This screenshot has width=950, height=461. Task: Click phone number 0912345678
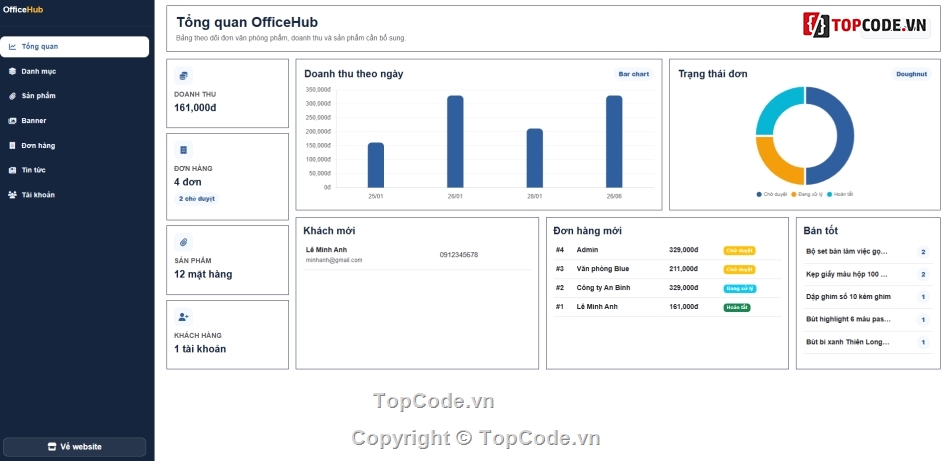[459, 255]
